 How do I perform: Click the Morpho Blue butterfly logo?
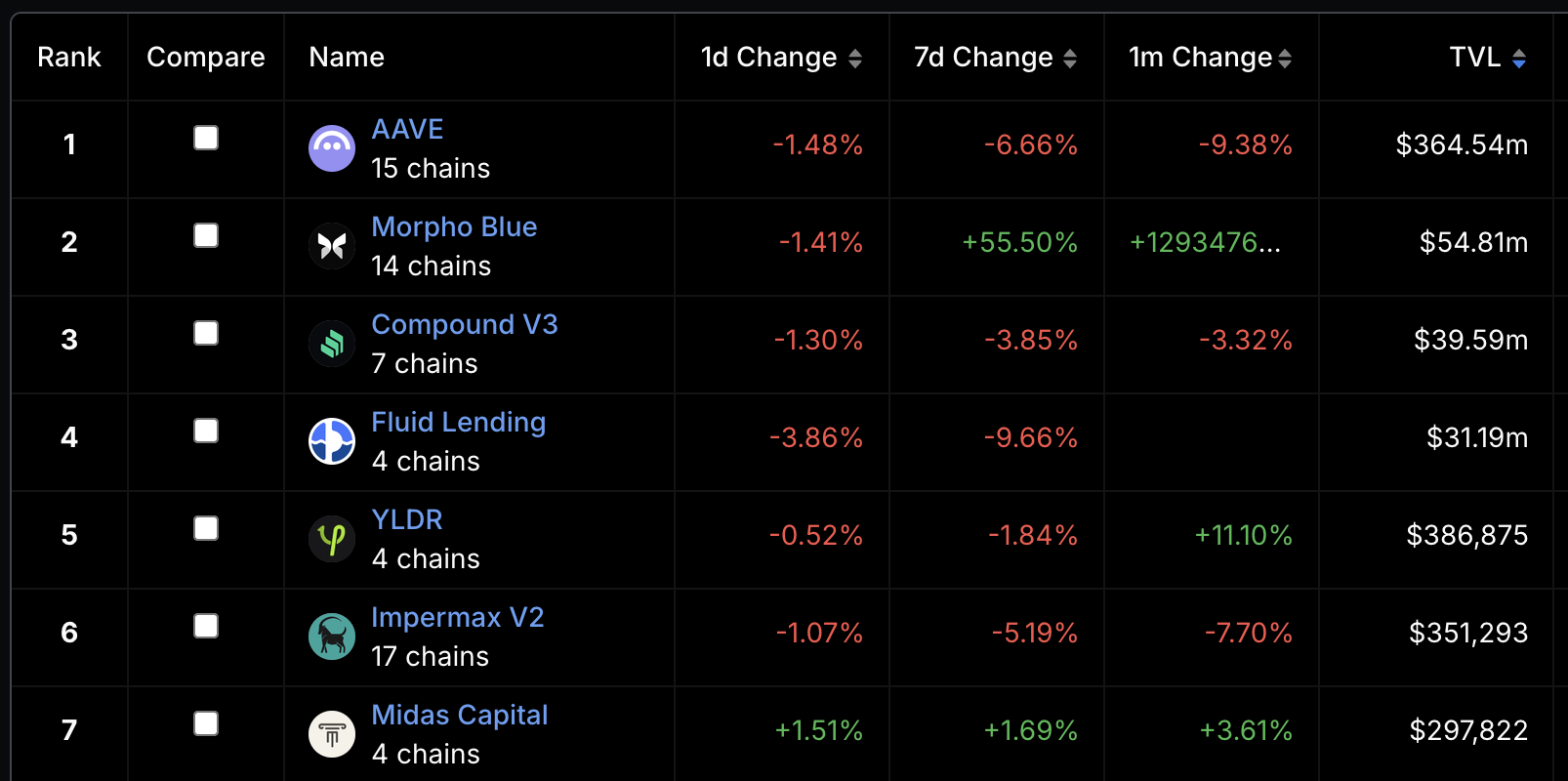click(332, 246)
